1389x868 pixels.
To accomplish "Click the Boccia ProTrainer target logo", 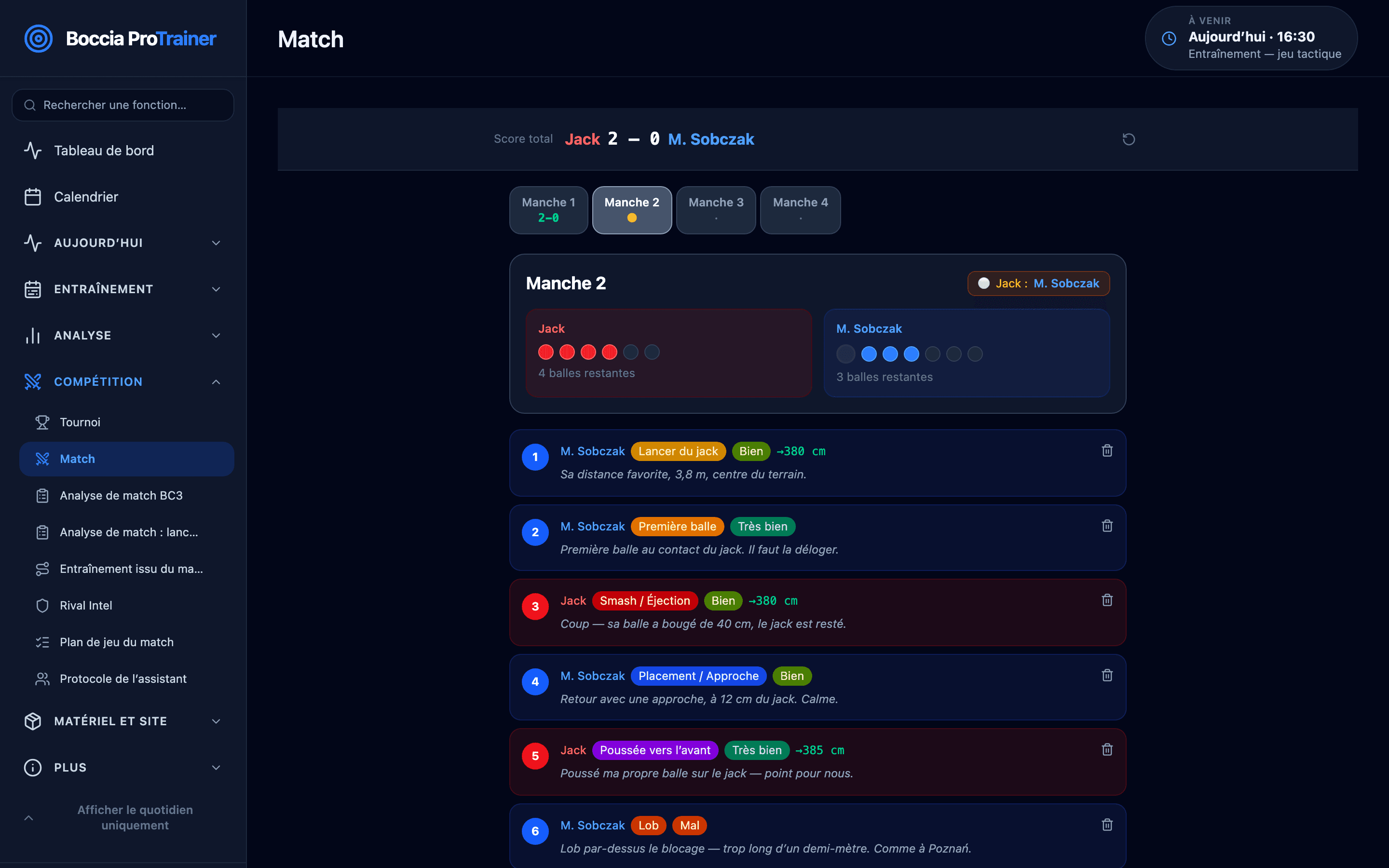I will tap(39, 39).
